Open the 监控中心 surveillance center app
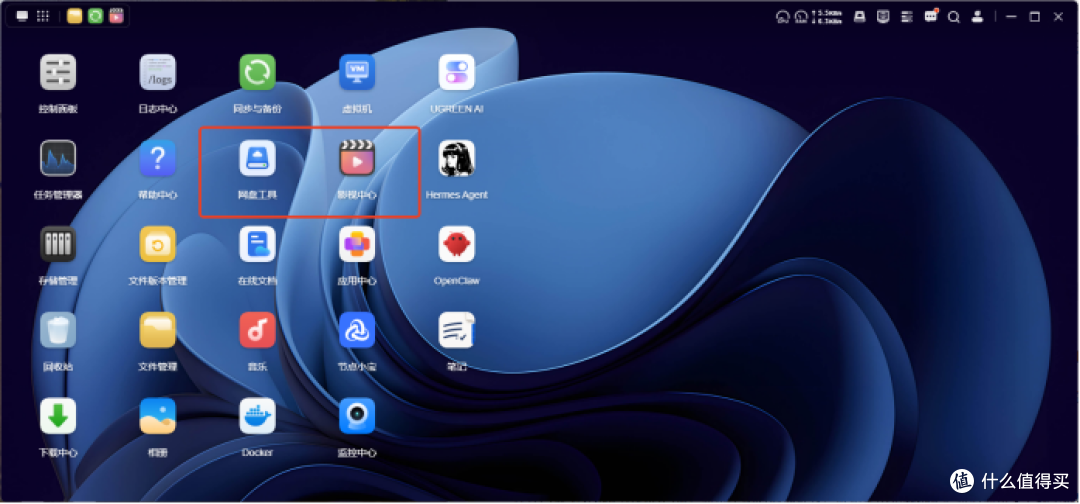Viewport: 1080px width, 504px height. click(x=357, y=417)
